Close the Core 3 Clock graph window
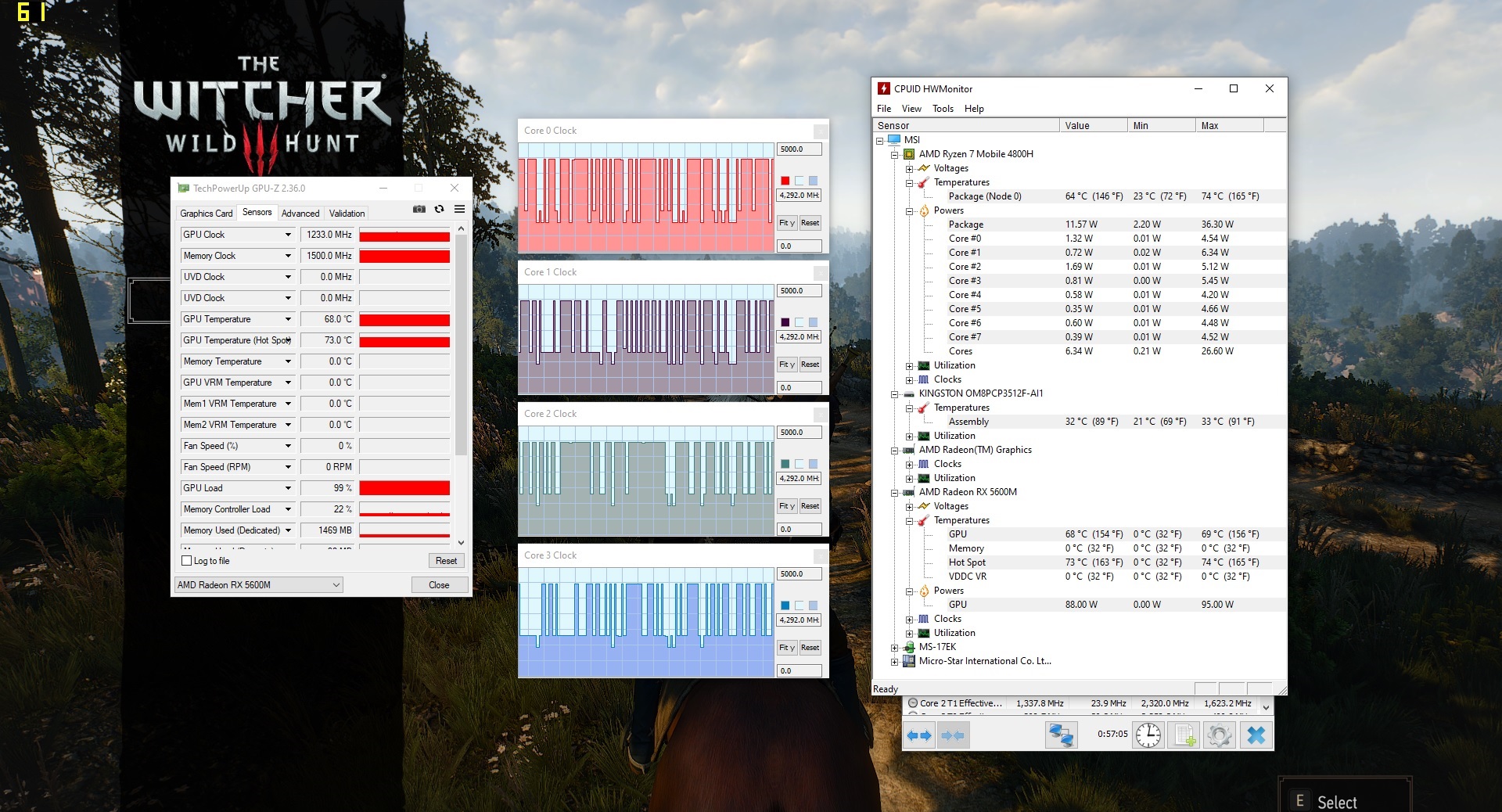Screen dimensions: 1502x812 point(820,555)
